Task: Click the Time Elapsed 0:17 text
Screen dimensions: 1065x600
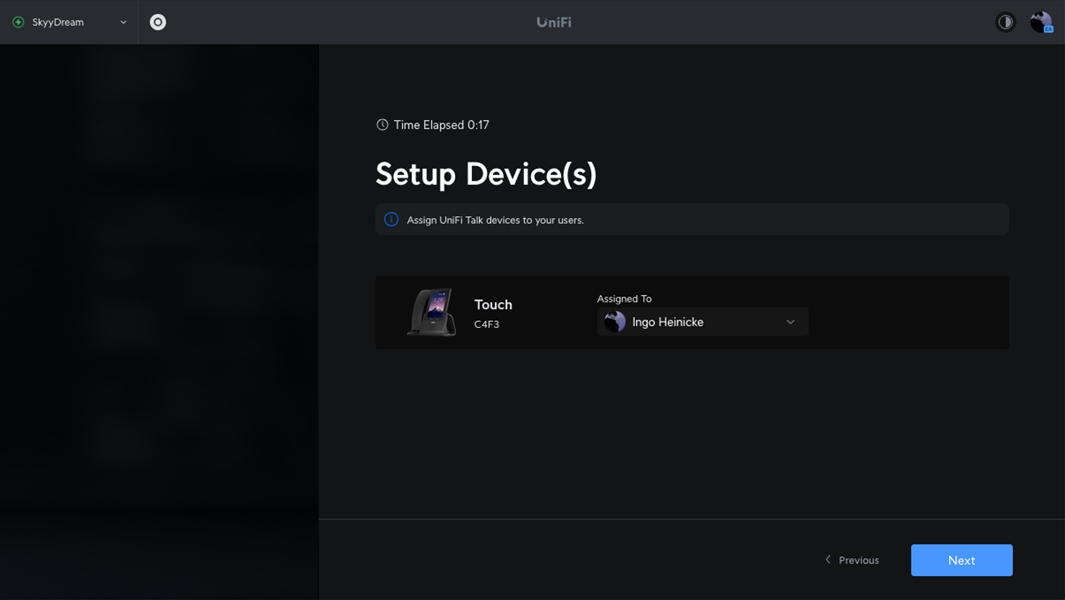Action: point(441,125)
